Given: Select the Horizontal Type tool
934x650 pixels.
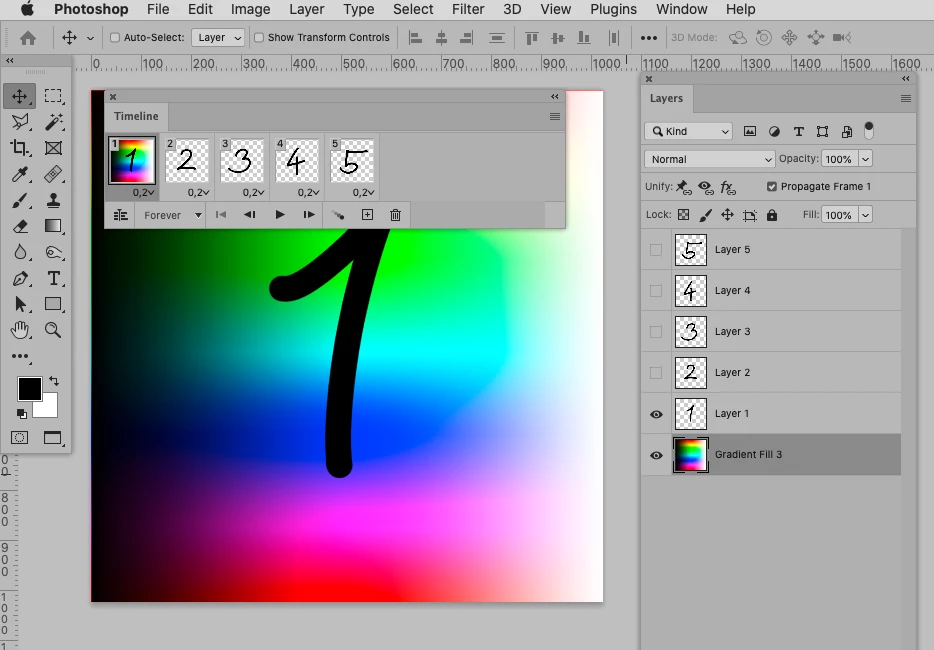Looking at the screenshot, I should [53, 278].
